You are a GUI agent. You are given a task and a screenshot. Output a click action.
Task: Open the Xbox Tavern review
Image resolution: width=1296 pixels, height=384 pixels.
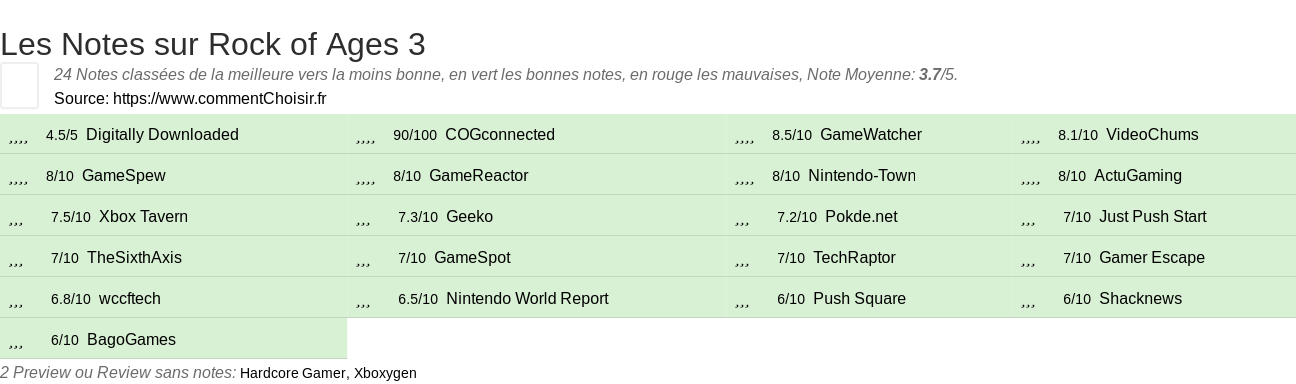click(143, 216)
